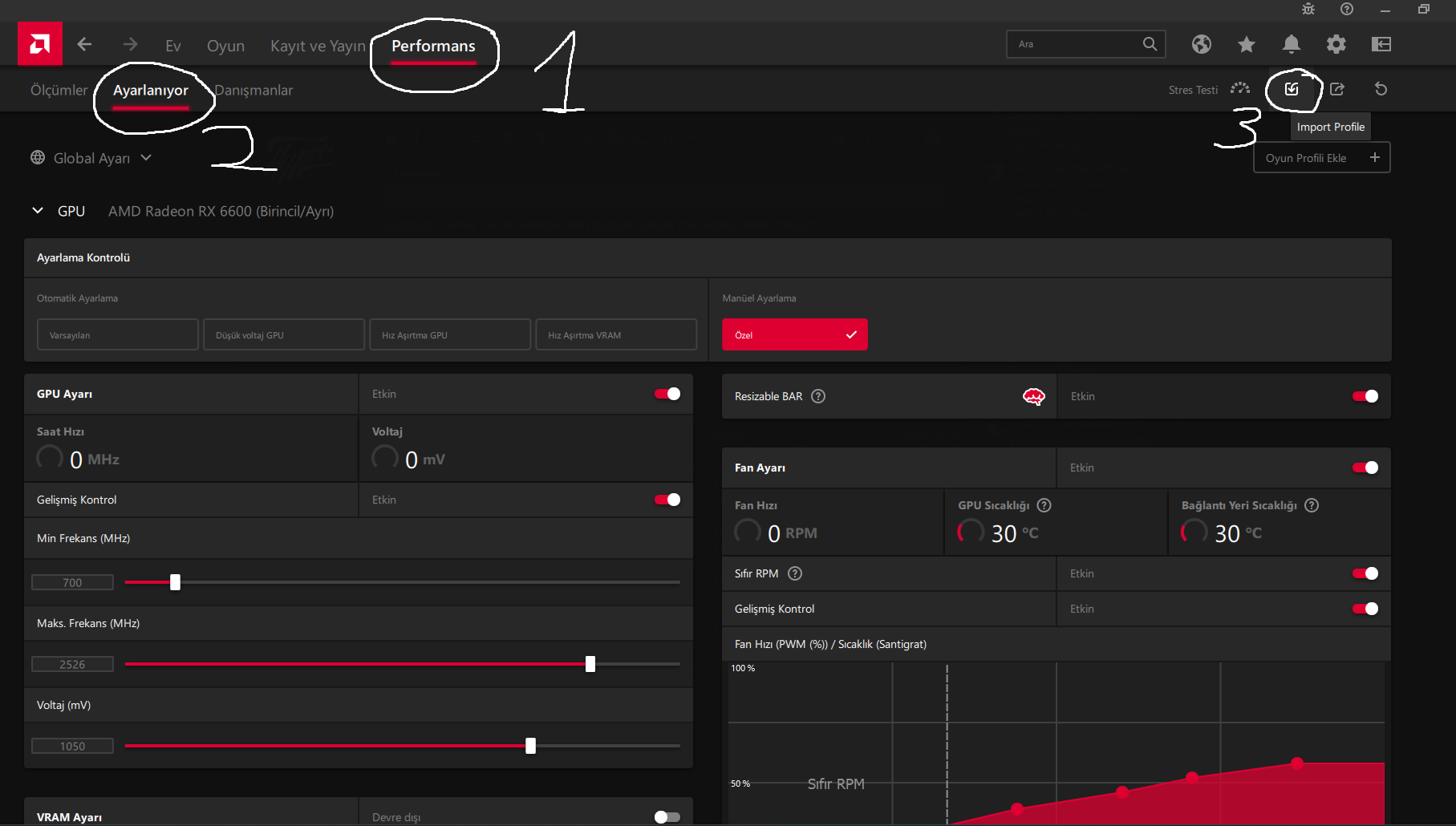Click the Import Profile icon
Viewport: 1456px width, 826px height.
[1292, 89]
